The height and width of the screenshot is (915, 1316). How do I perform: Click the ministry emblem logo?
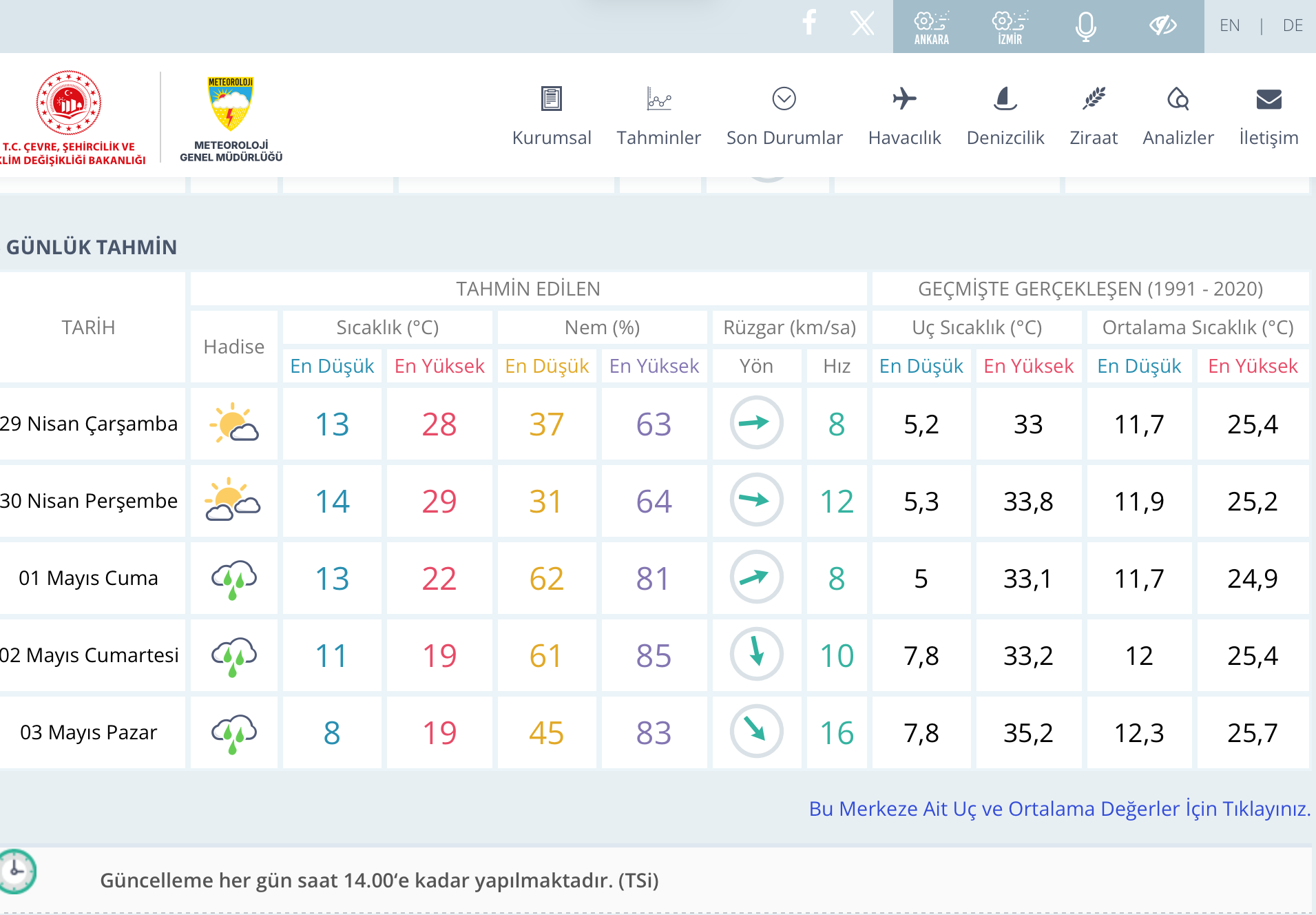[69, 103]
